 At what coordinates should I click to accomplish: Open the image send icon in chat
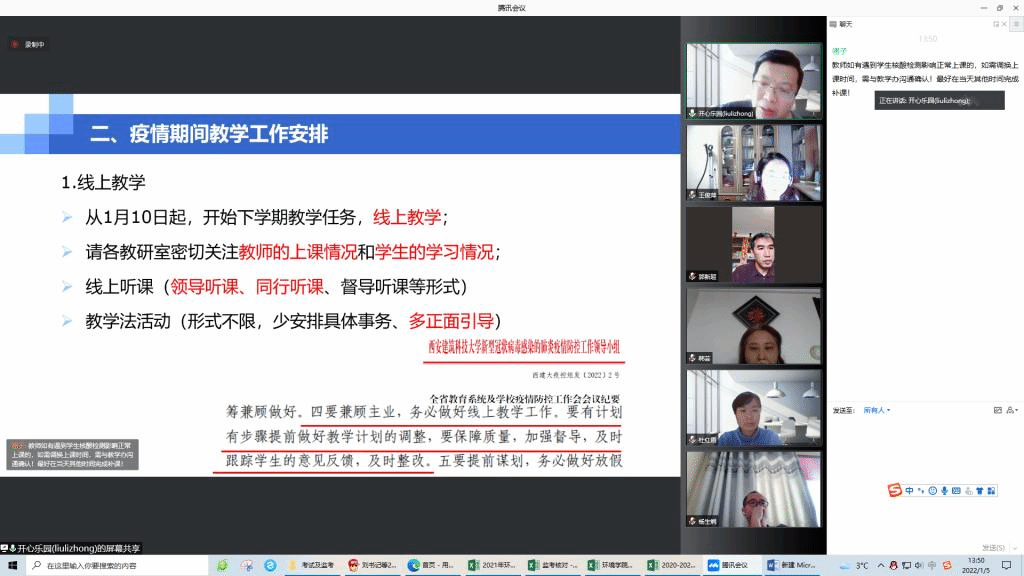click(x=997, y=410)
